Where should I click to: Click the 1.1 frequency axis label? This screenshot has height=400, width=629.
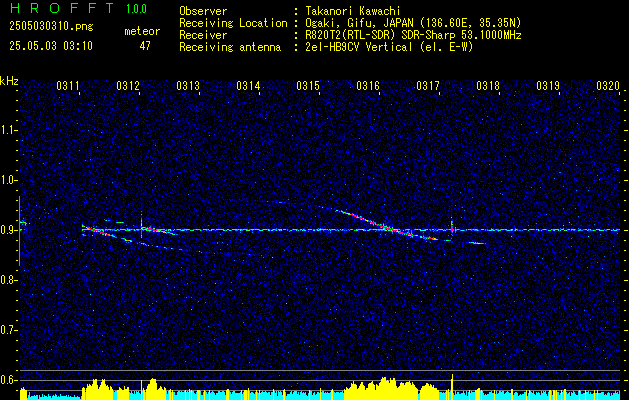8,130
